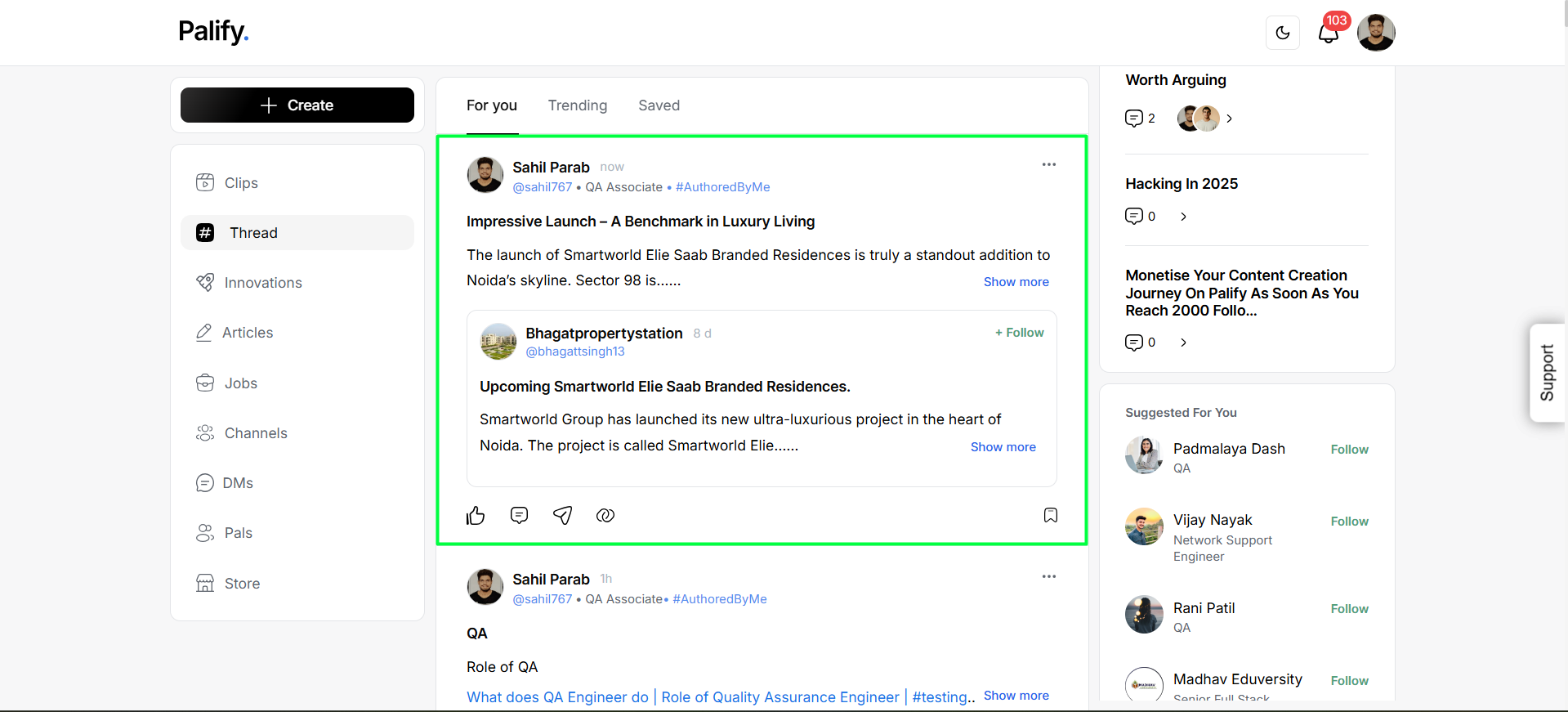Click the comment icon under Hacking In 2025
The width and height of the screenshot is (1568, 712).
pos(1134,217)
